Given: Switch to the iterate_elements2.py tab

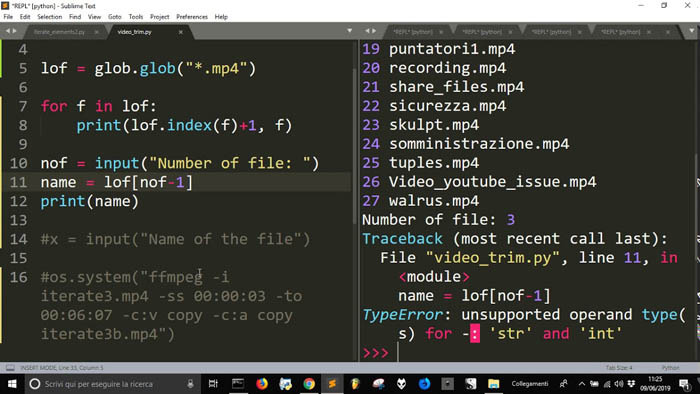Looking at the screenshot, I should pos(59,32).
